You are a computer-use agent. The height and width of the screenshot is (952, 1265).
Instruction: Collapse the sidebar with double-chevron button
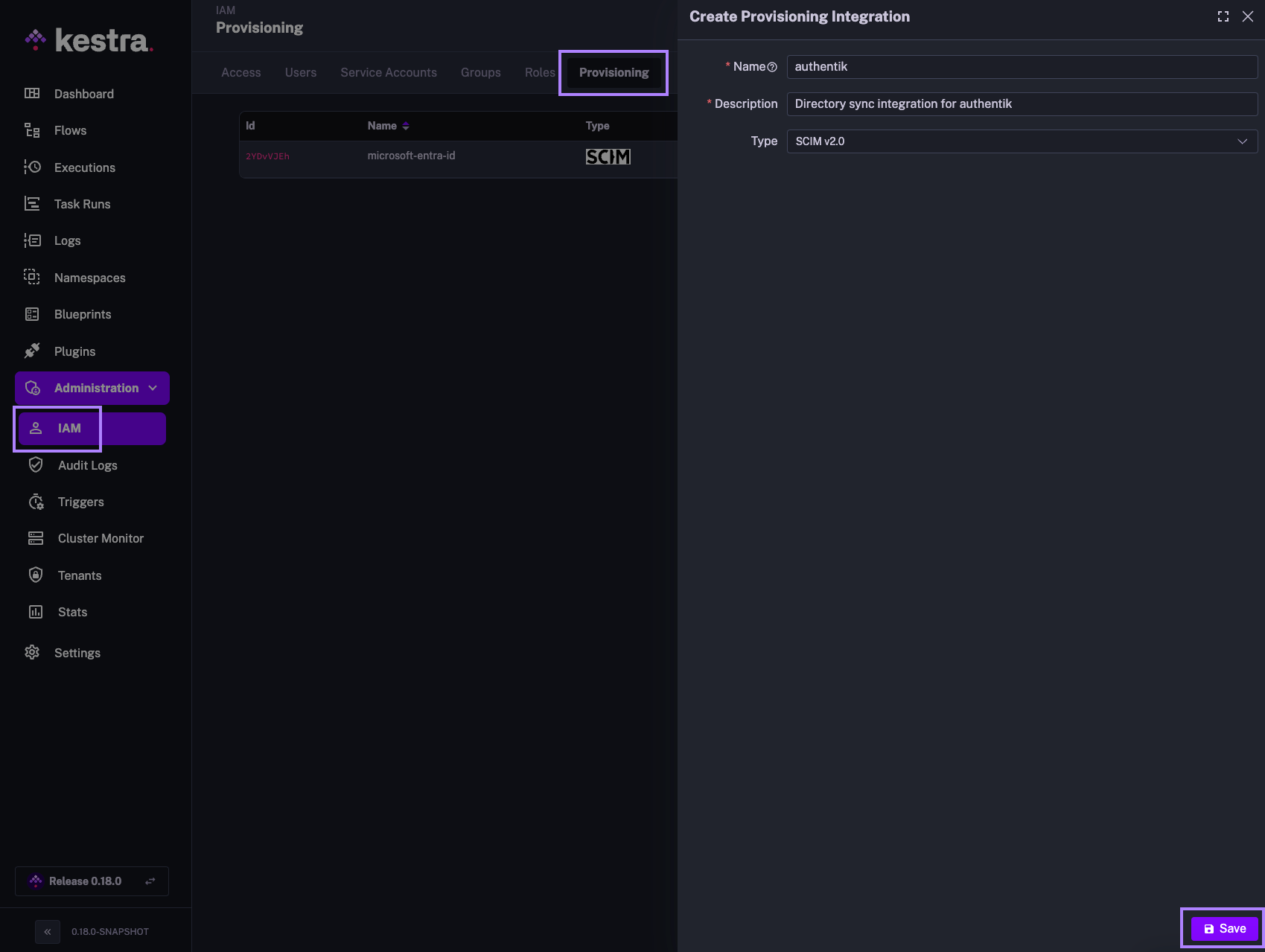pos(48,931)
